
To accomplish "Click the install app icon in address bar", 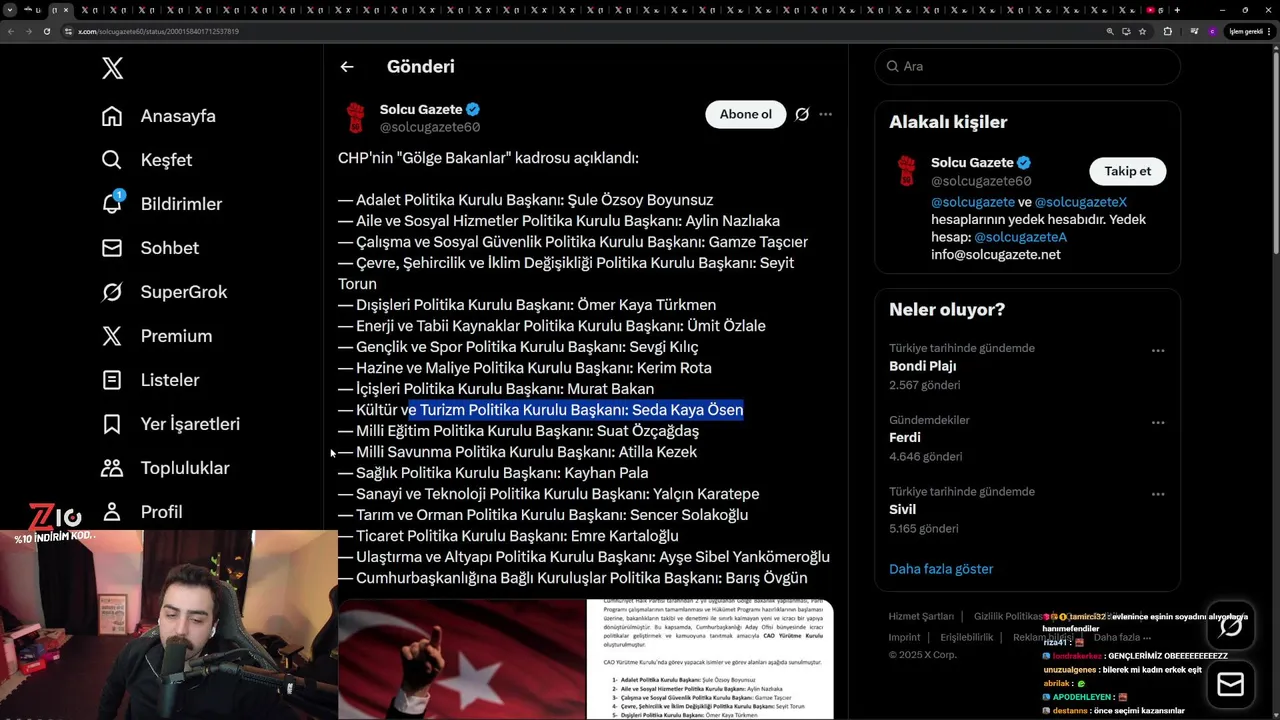I will click(x=1126, y=31).
